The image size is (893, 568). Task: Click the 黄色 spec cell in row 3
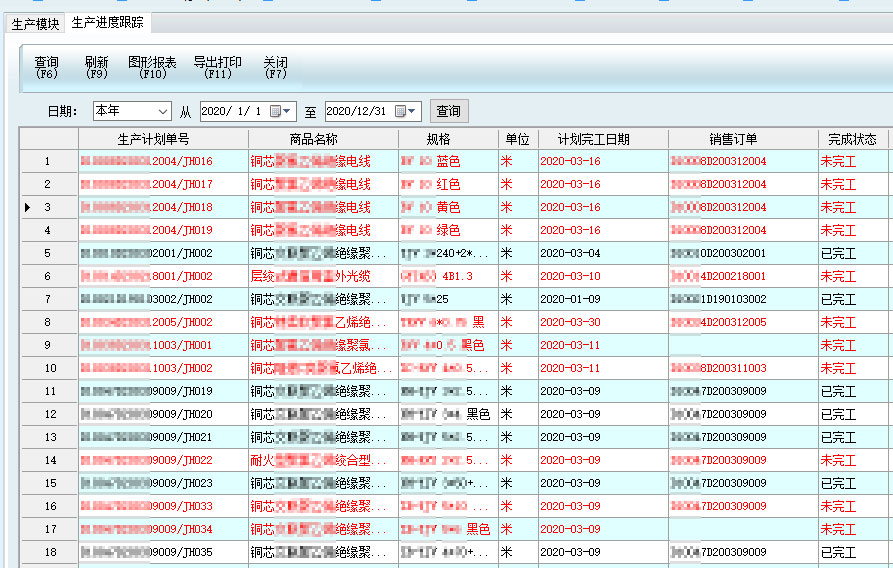click(448, 207)
